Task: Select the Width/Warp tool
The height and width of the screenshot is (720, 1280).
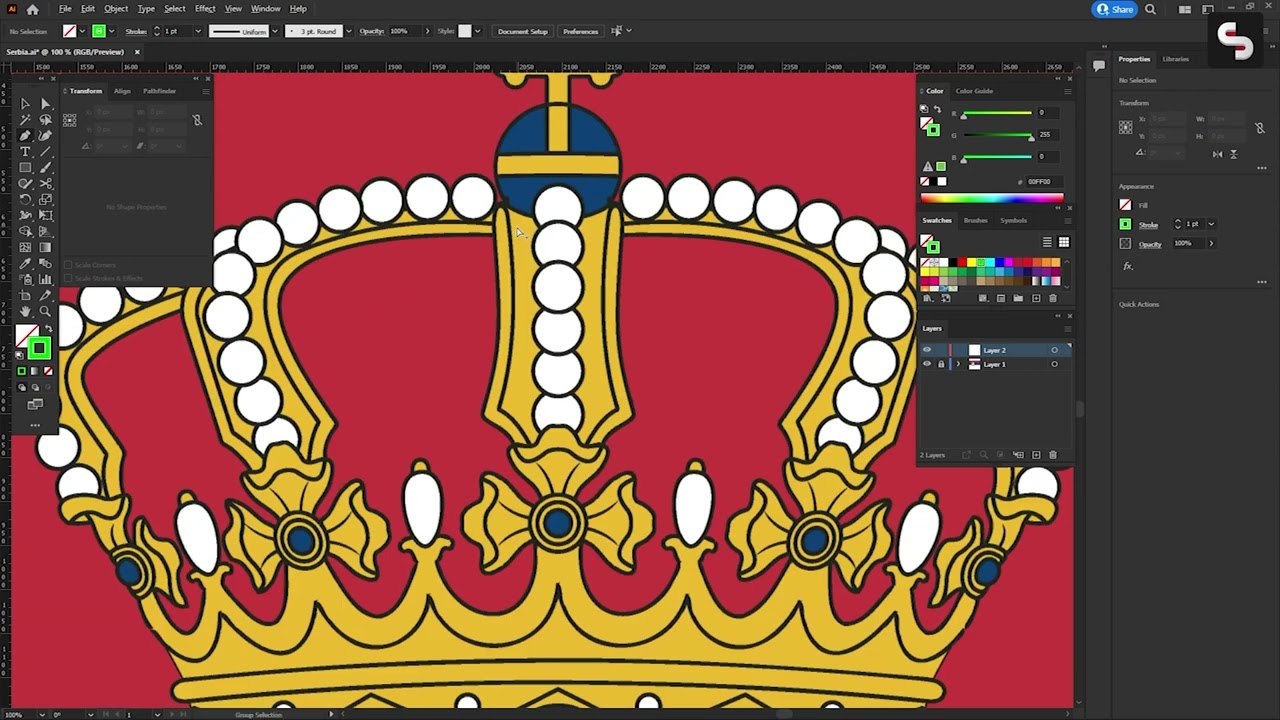Action: click(25, 216)
